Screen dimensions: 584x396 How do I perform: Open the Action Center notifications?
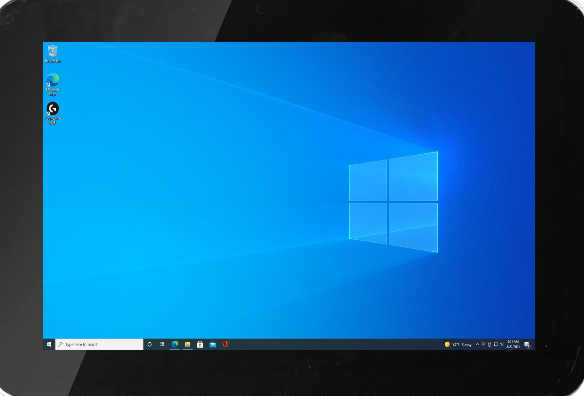(527, 345)
